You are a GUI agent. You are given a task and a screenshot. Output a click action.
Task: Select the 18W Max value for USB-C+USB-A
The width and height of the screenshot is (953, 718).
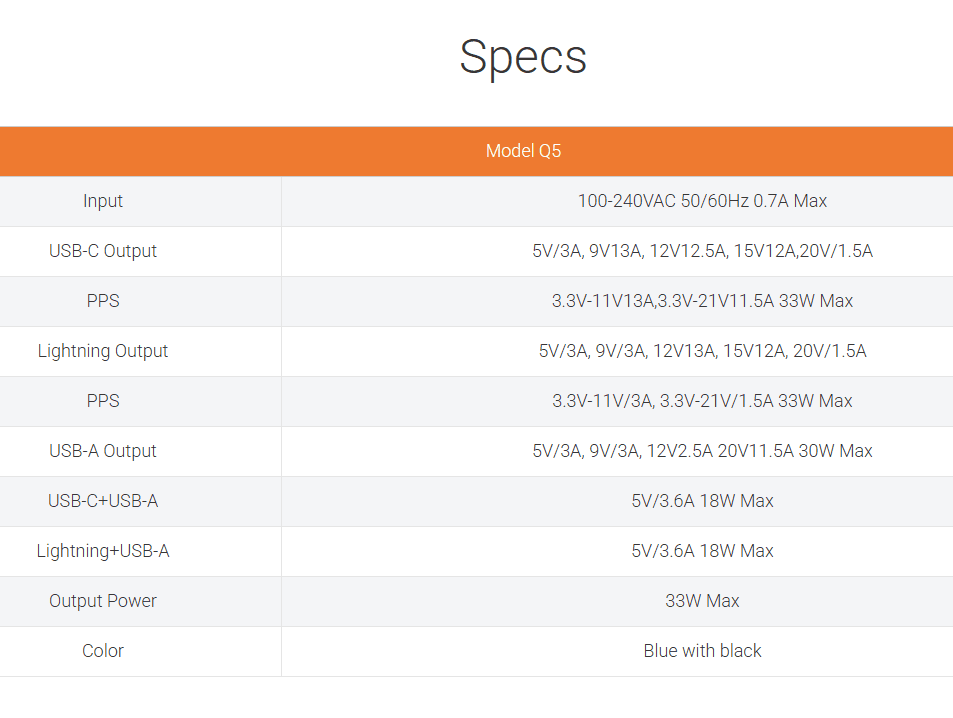[702, 501]
